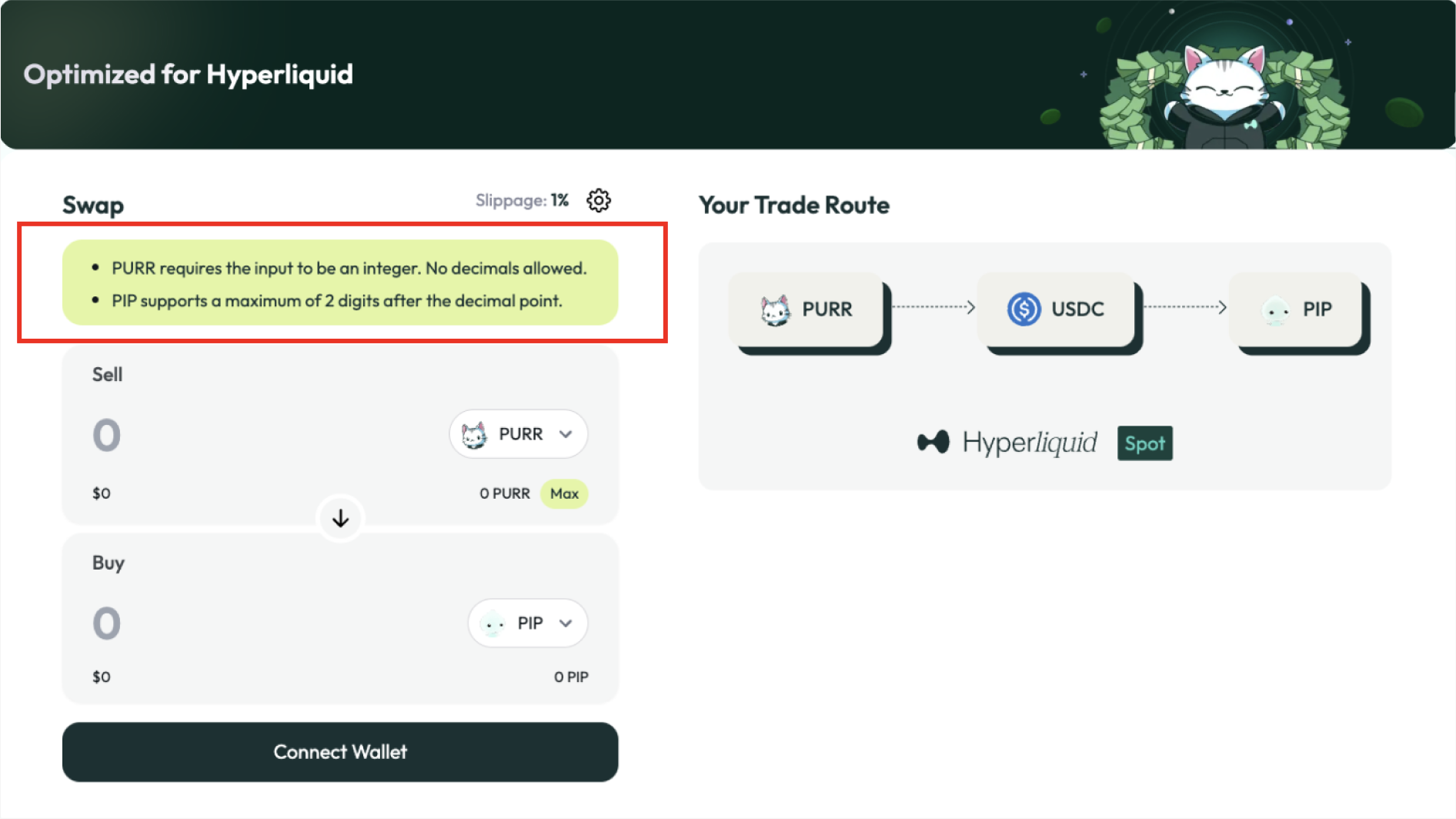Viewport: 1456px width, 819px height.
Task: Click the Spot market badge
Action: point(1144,443)
